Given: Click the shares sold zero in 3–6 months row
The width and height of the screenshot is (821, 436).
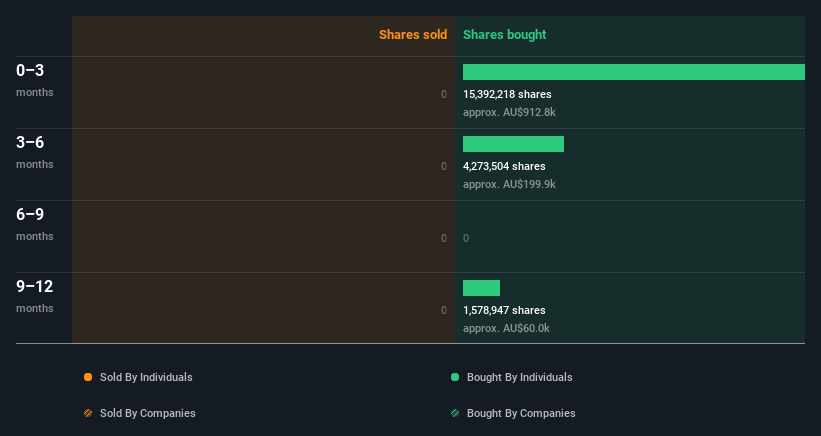Looking at the screenshot, I should point(444,166).
